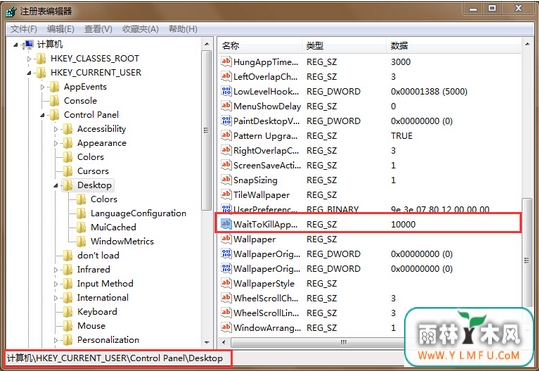Click the value list horizontal scroll left arrow
The image size is (539, 372).
click(224, 342)
